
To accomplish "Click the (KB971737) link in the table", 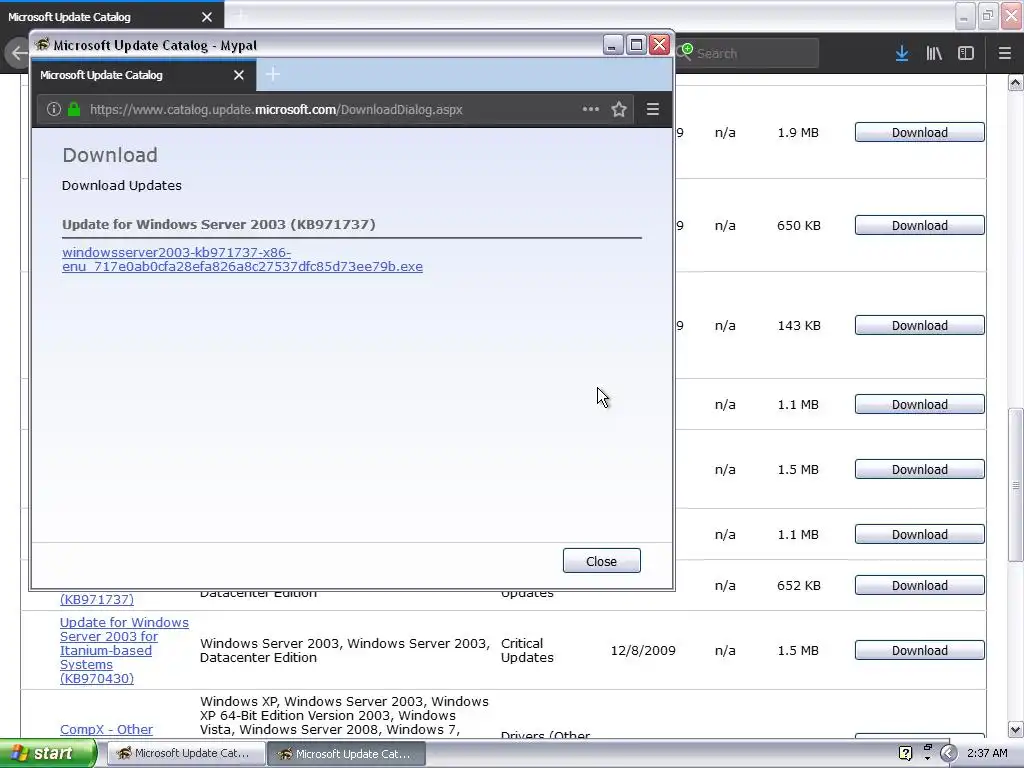I will [97, 600].
